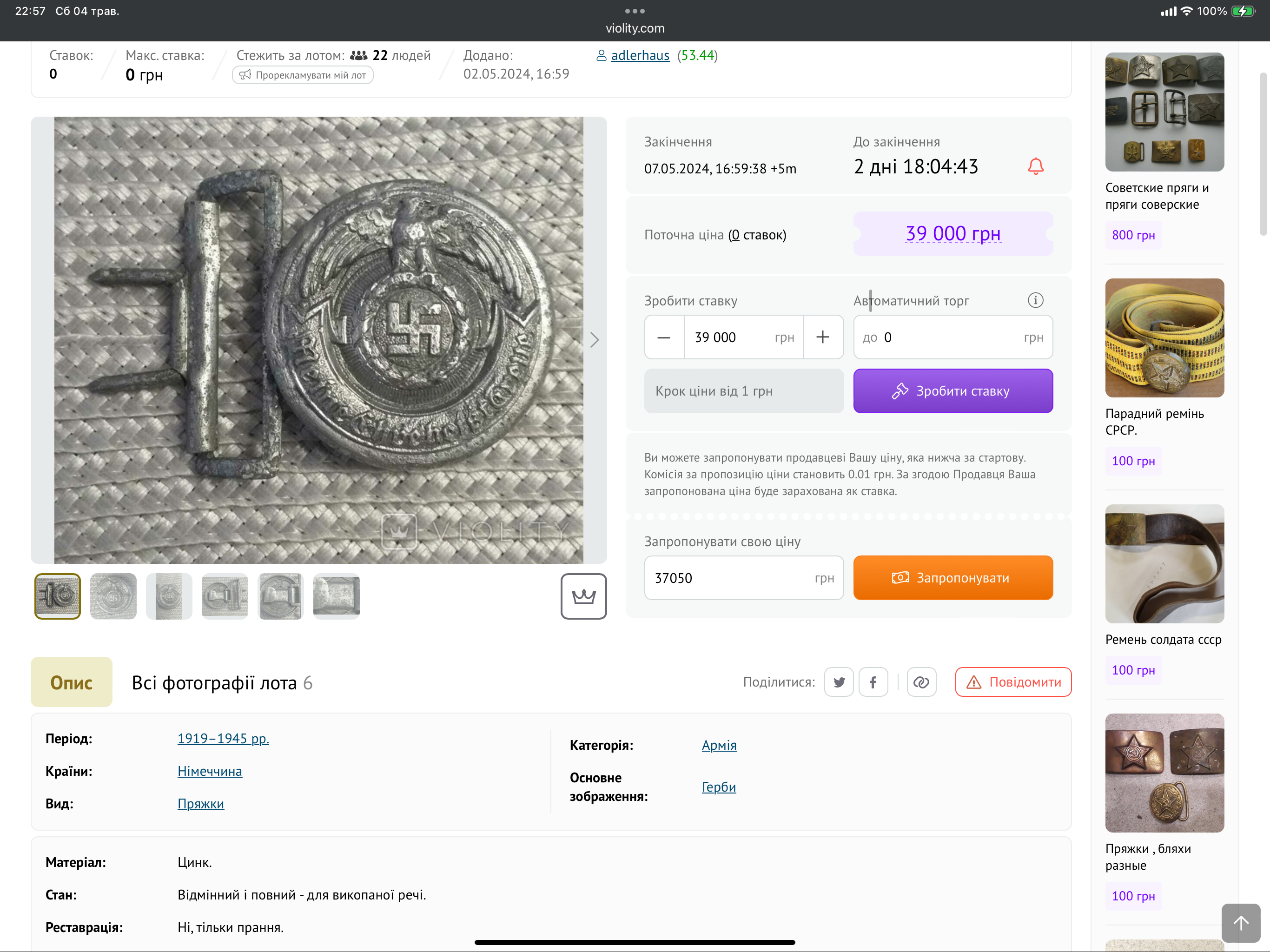Click the orange Запропонувати button

[952, 578]
